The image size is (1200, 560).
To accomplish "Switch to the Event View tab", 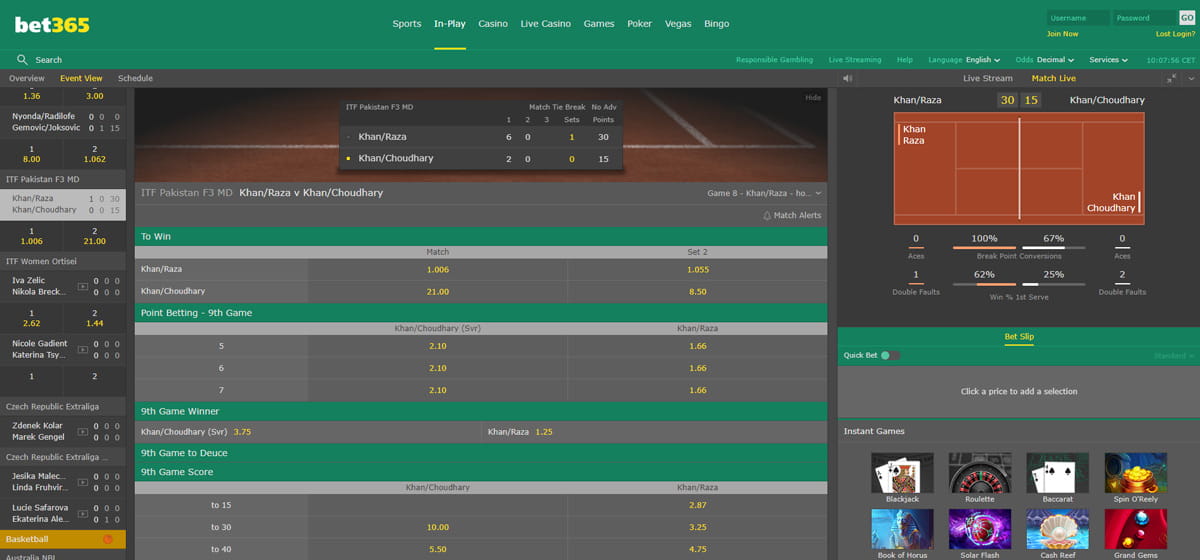I will tap(81, 78).
